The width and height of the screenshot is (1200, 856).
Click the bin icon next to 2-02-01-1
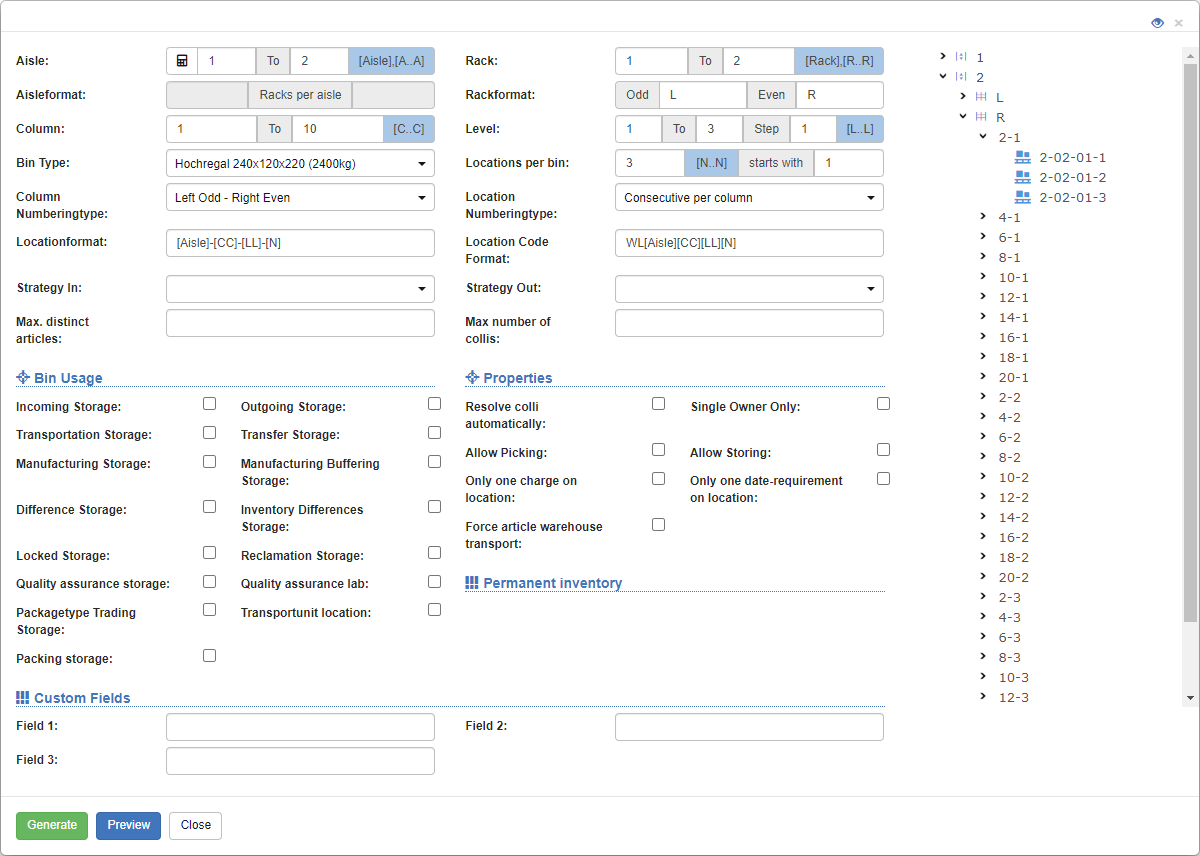[x=1023, y=157]
